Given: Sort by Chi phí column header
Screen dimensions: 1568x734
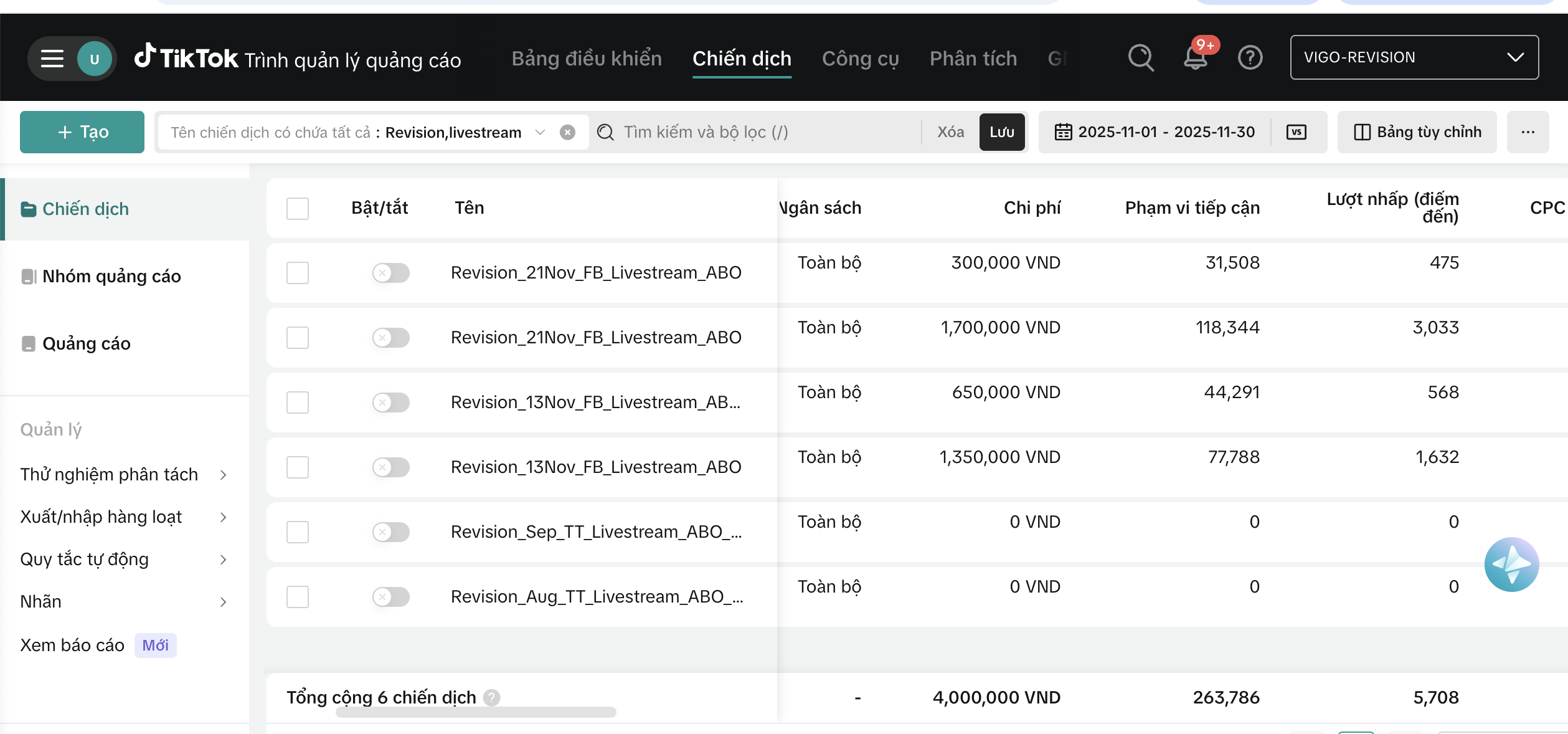Looking at the screenshot, I should [x=1032, y=208].
